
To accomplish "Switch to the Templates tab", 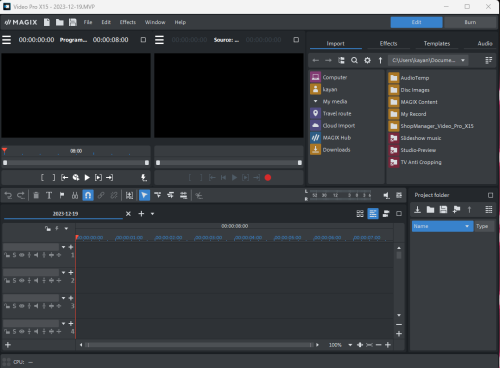I will pyautogui.click(x=437, y=44).
